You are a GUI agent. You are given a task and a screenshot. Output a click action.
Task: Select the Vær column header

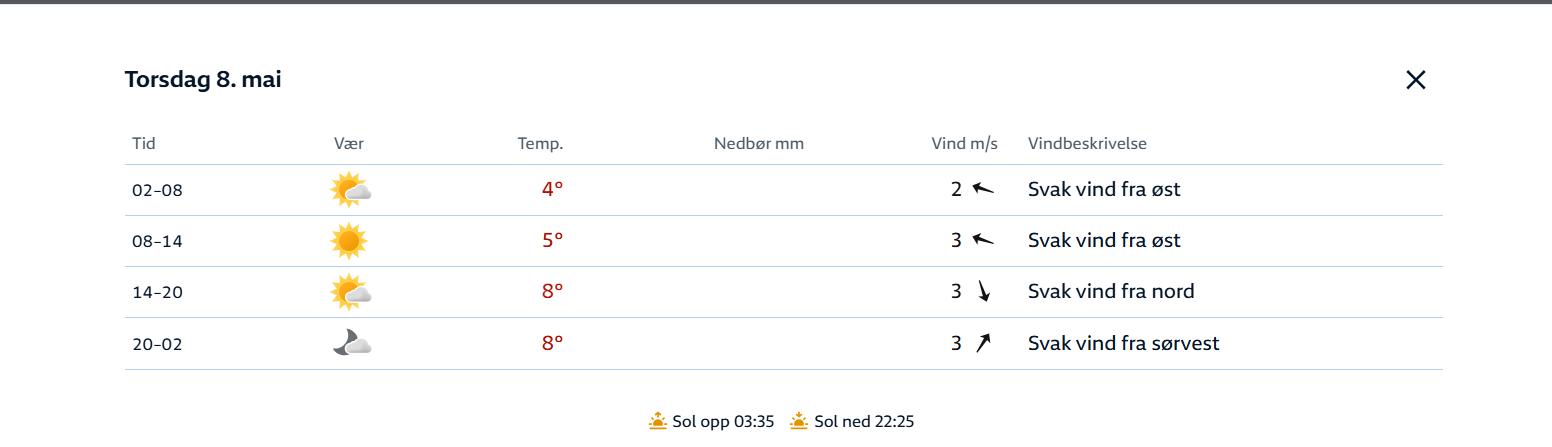(342, 143)
